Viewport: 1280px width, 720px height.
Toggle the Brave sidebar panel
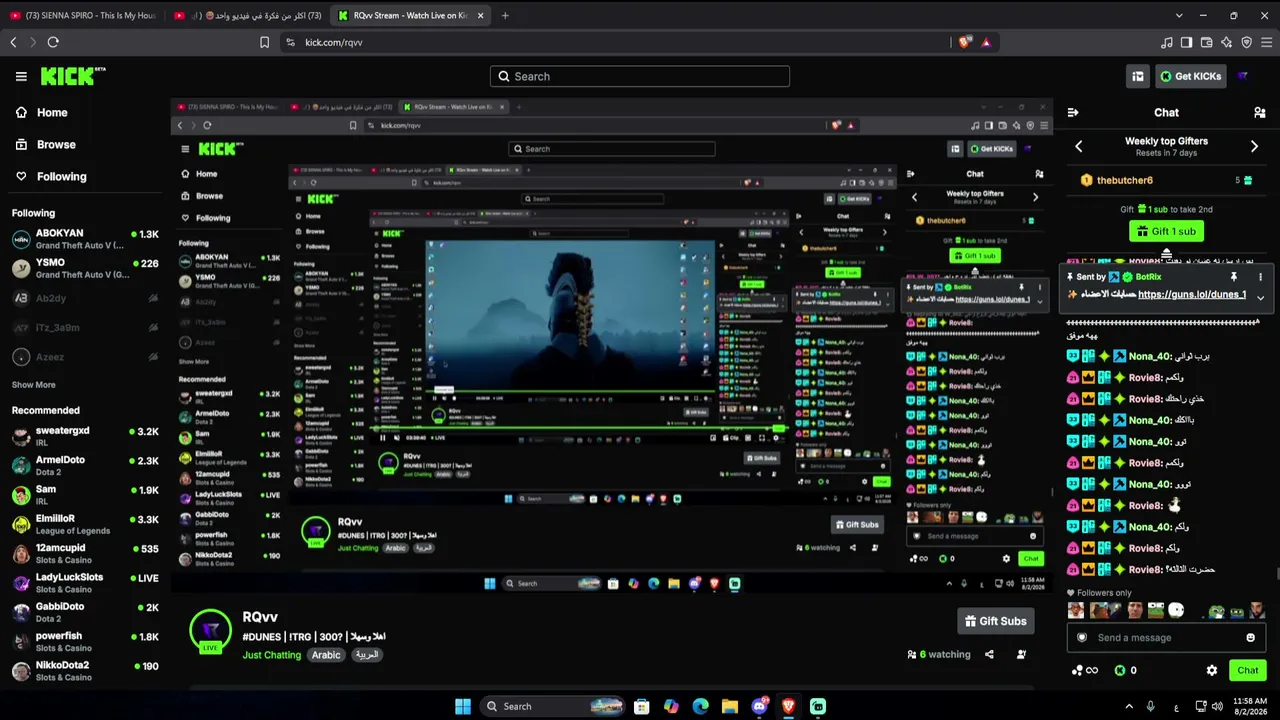coord(1186,42)
